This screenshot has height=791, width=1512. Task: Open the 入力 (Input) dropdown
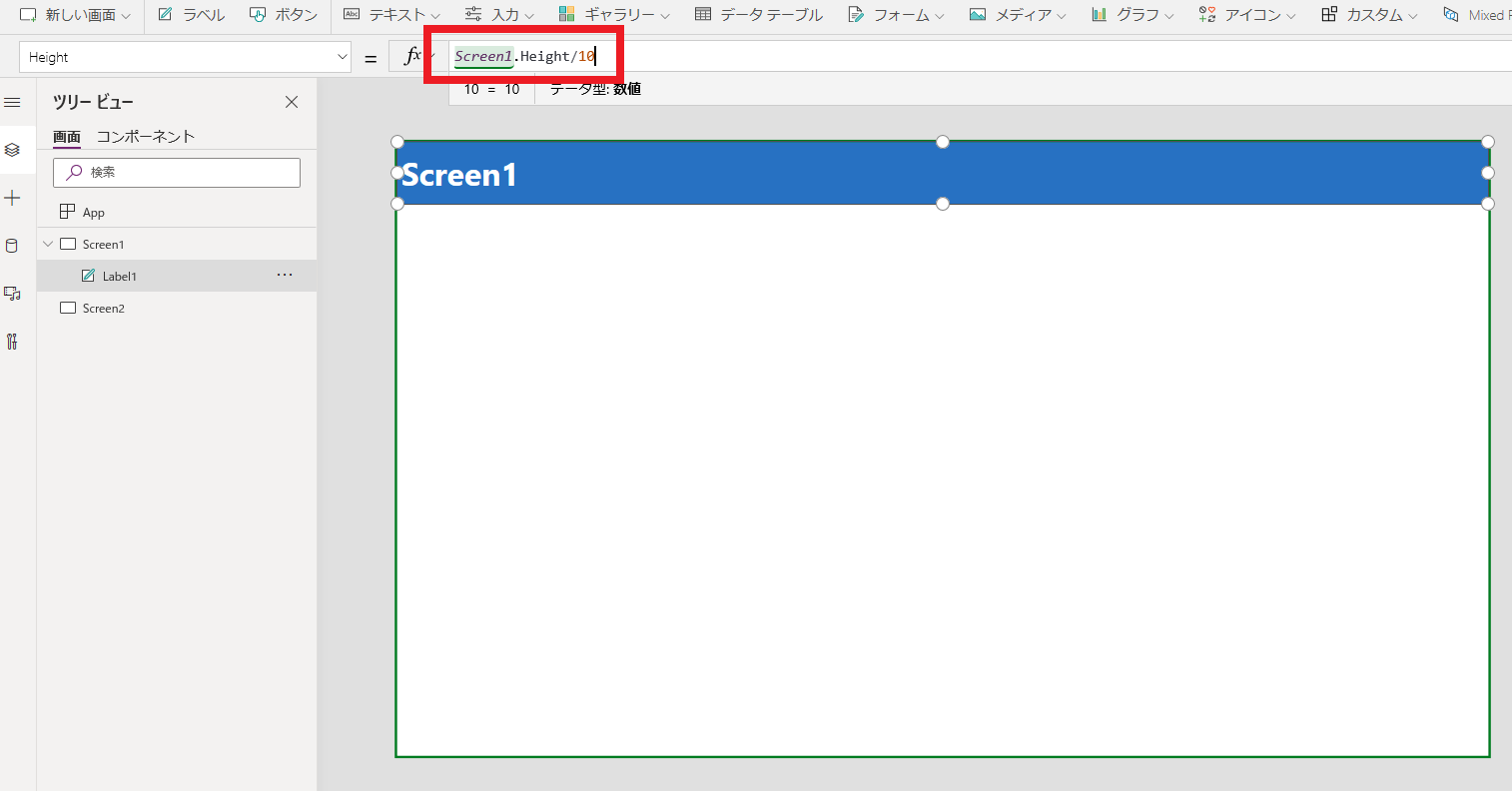[x=499, y=15]
